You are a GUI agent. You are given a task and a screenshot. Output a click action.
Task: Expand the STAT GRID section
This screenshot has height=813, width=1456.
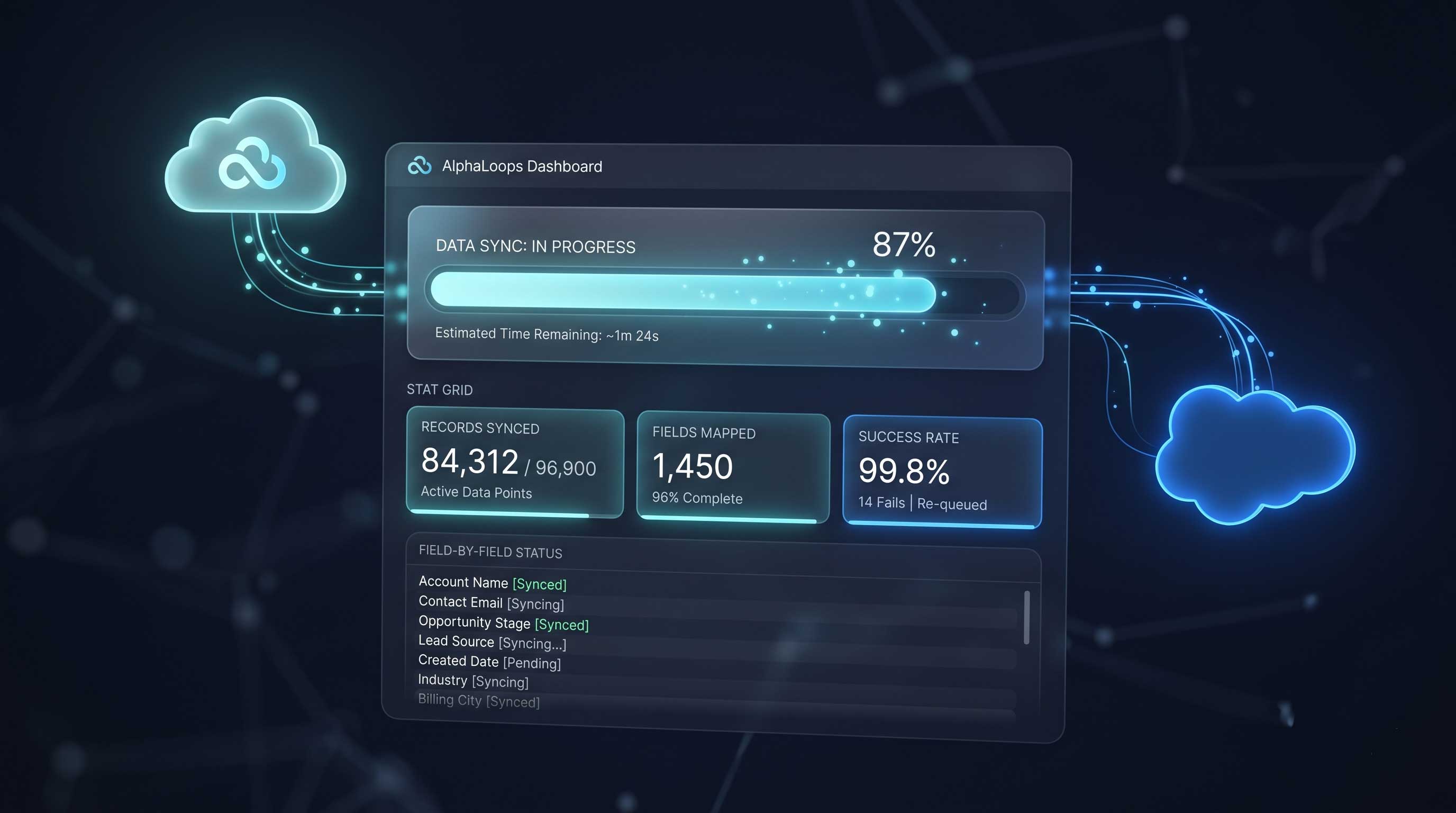point(439,390)
